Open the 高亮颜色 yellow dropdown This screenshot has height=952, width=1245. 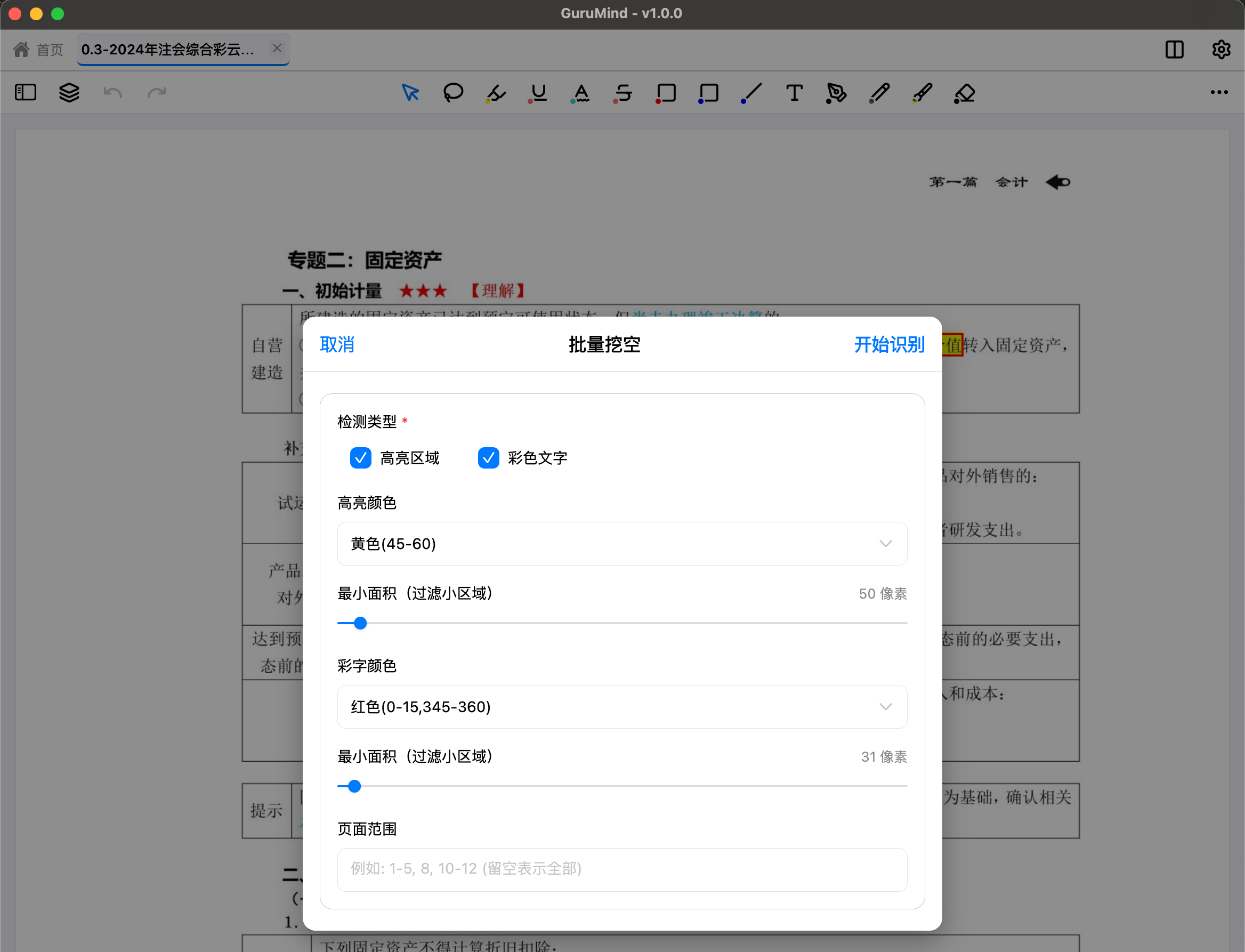pyautogui.click(x=622, y=544)
